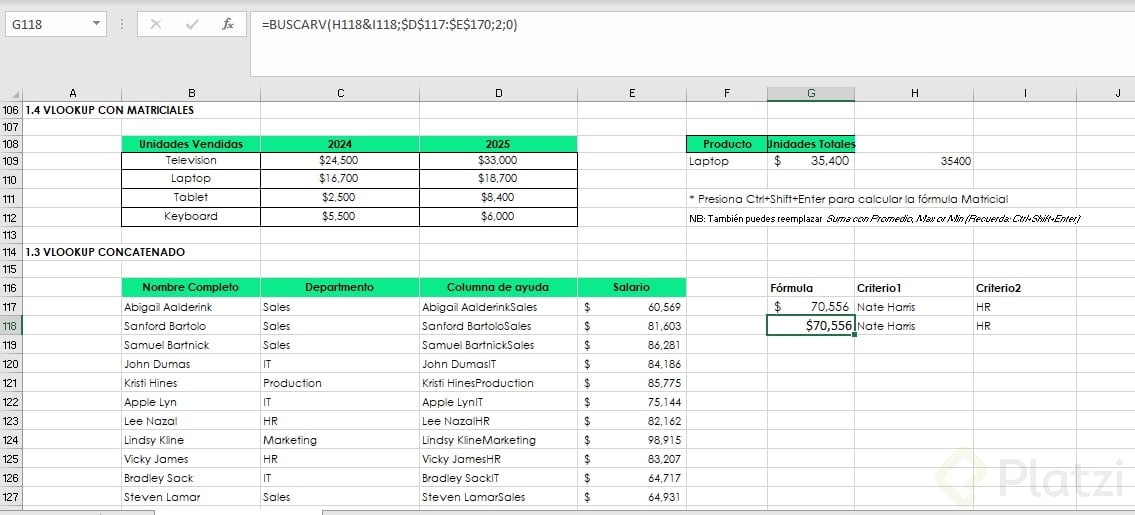Select column F header
Image resolution: width=1135 pixels, height=515 pixels.
coord(727,93)
